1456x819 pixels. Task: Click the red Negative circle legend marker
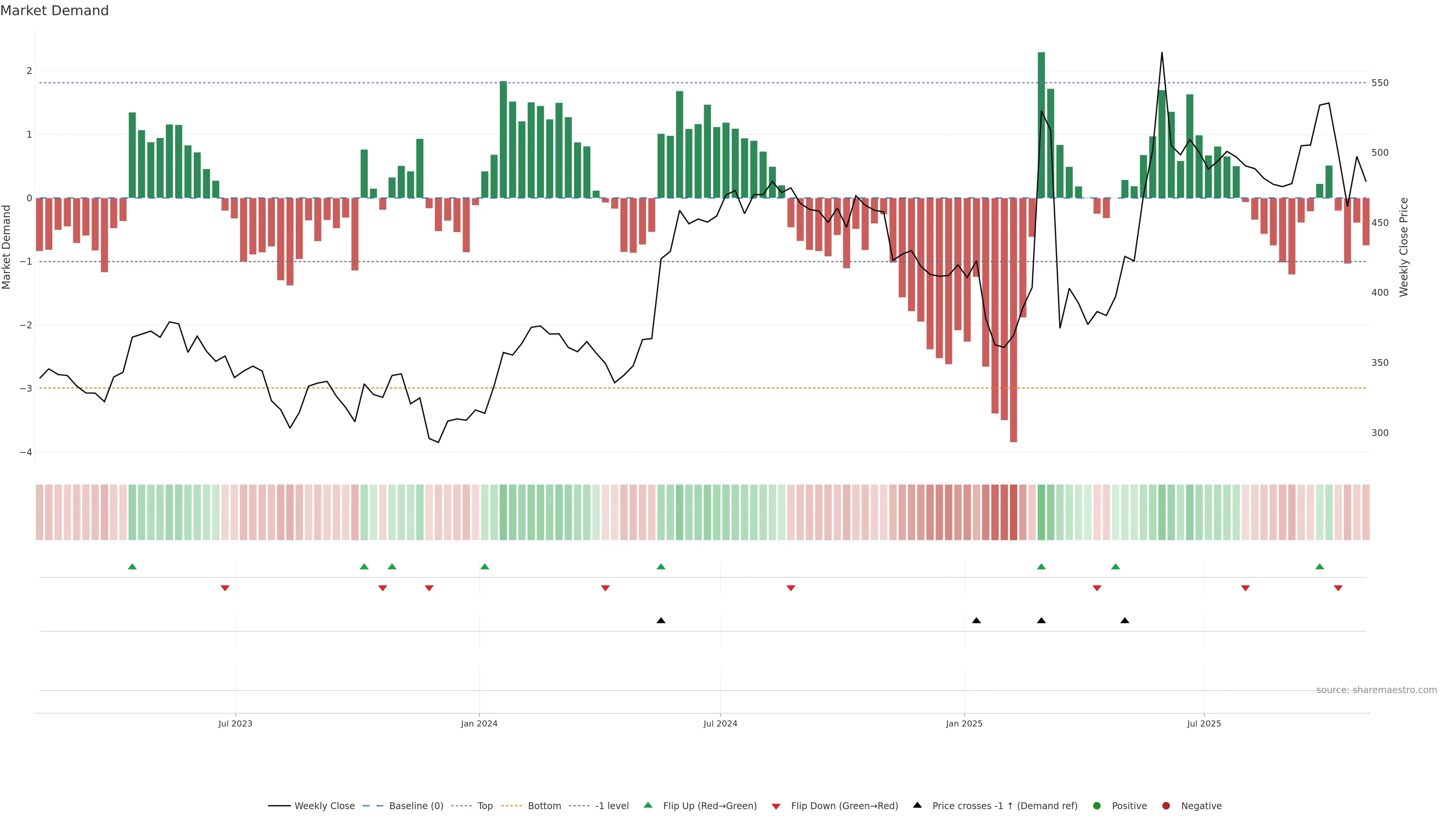[x=1166, y=805]
